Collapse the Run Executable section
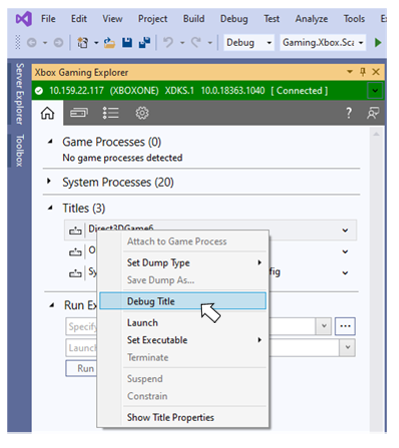 coord(52,305)
